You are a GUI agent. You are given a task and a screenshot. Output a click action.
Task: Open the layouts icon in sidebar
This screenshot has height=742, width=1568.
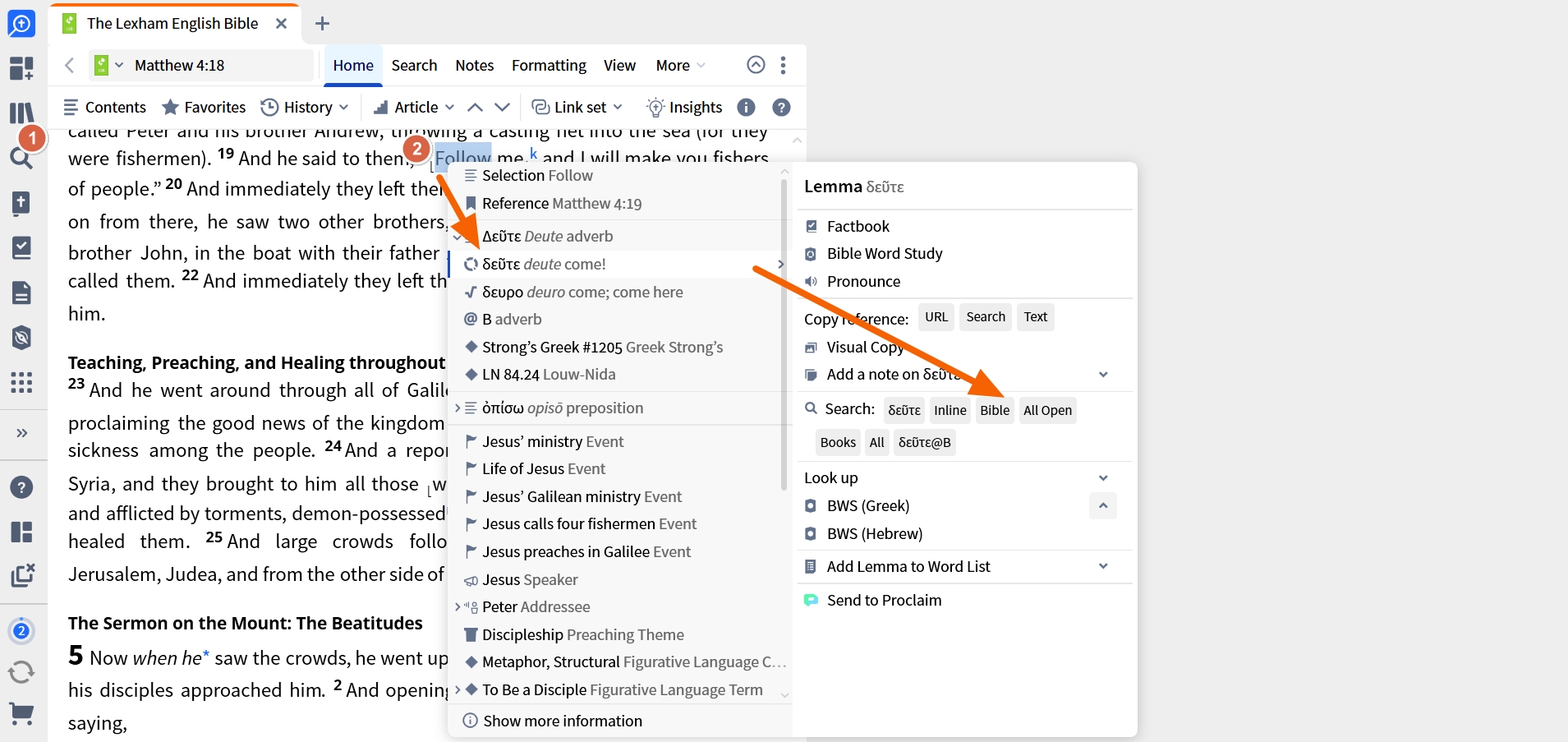coord(21,532)
